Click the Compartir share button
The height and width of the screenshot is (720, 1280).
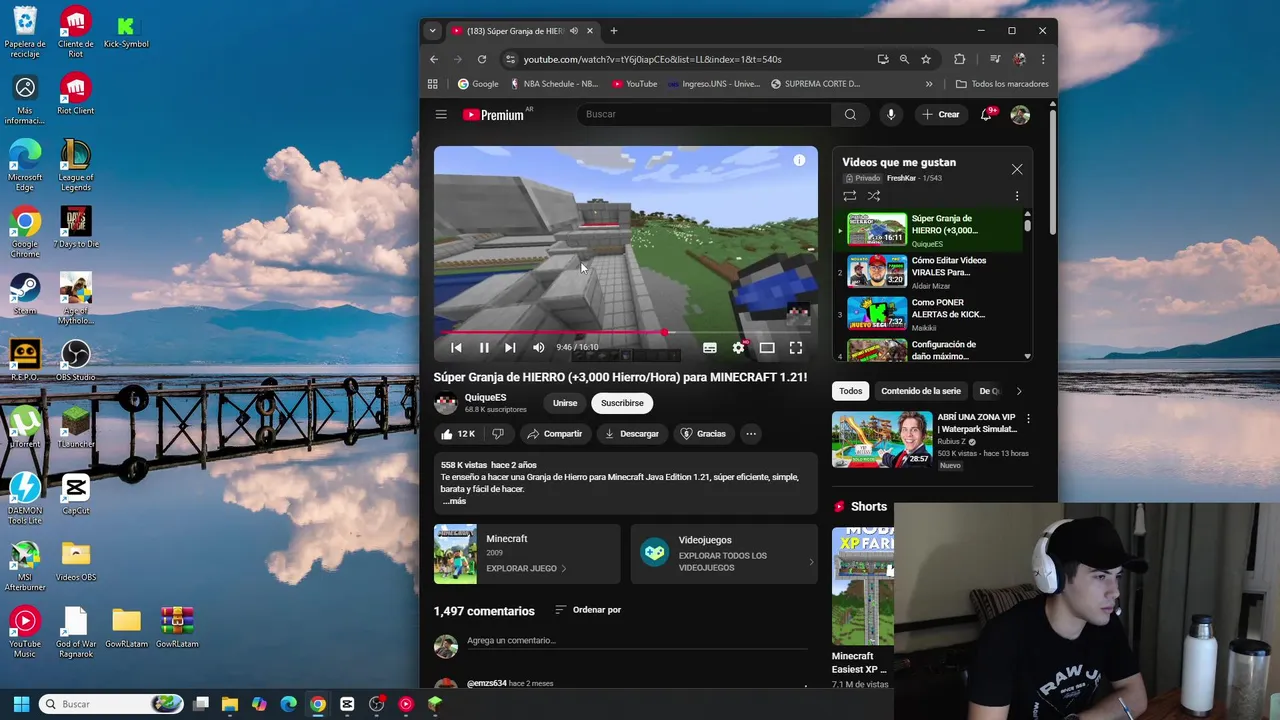[x=554, y=434]
